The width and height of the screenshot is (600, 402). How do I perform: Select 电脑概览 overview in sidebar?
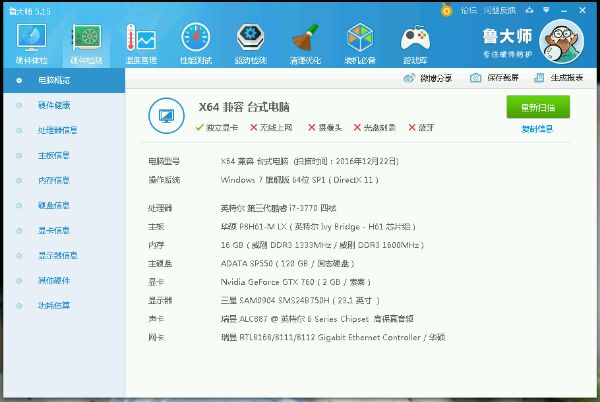pos(64,80)
